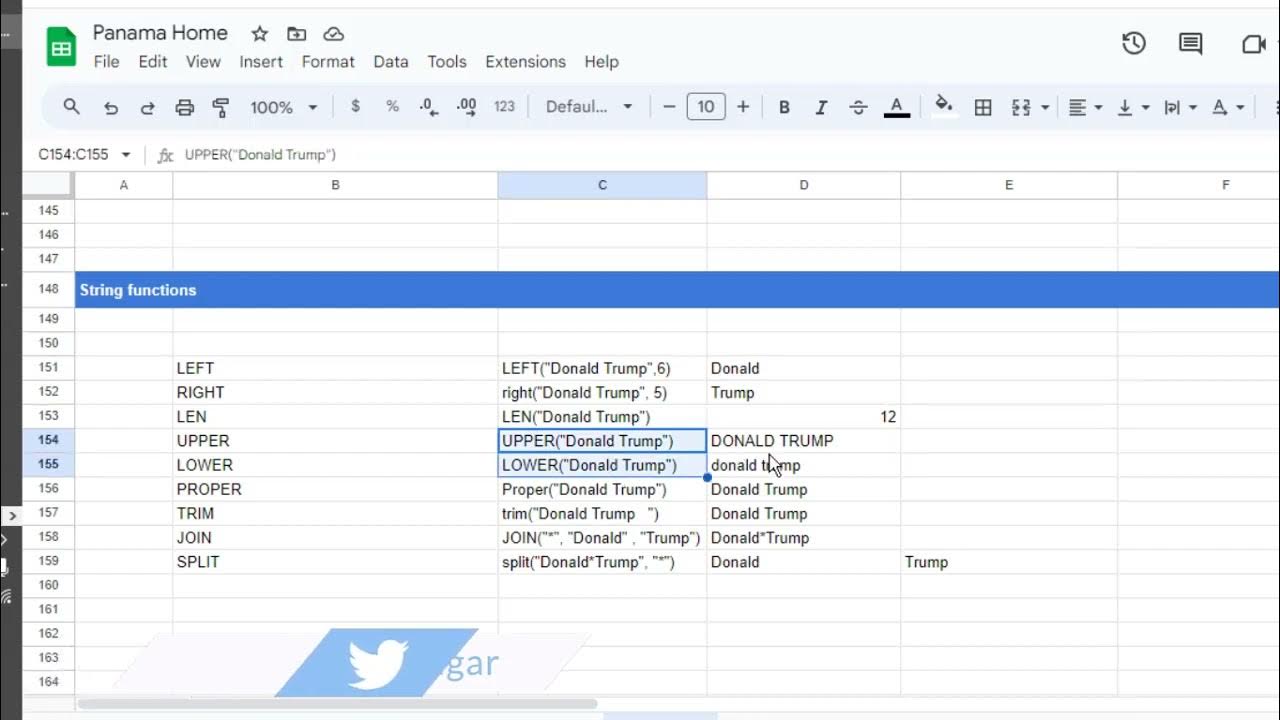Open the Extensions menu

pyautogui.click(x=525, y=62)
